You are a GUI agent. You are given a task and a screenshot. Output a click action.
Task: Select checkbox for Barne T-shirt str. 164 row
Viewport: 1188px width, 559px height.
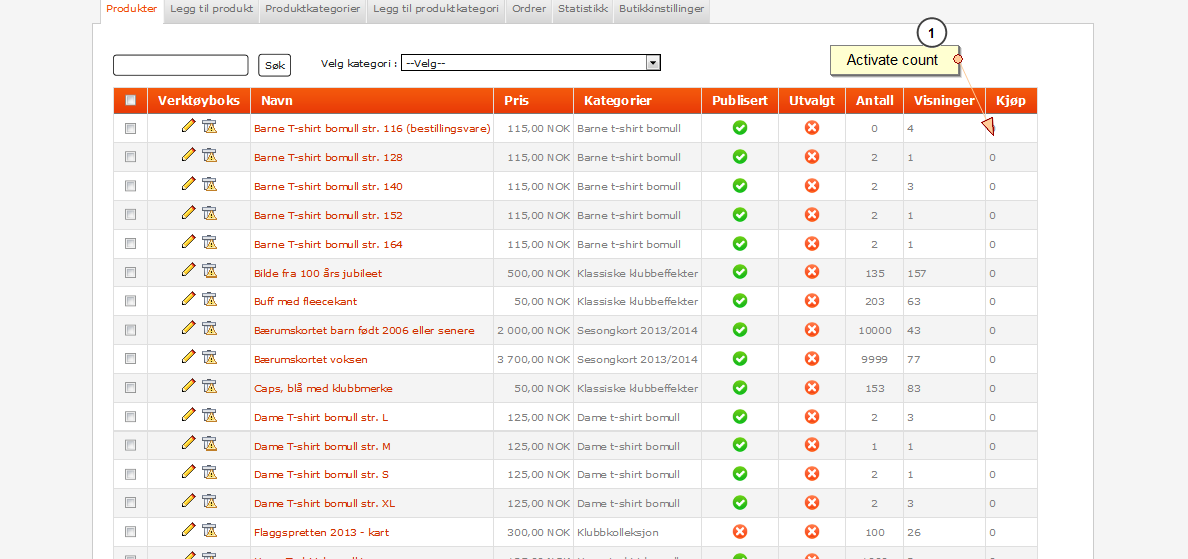pos(130,244)
